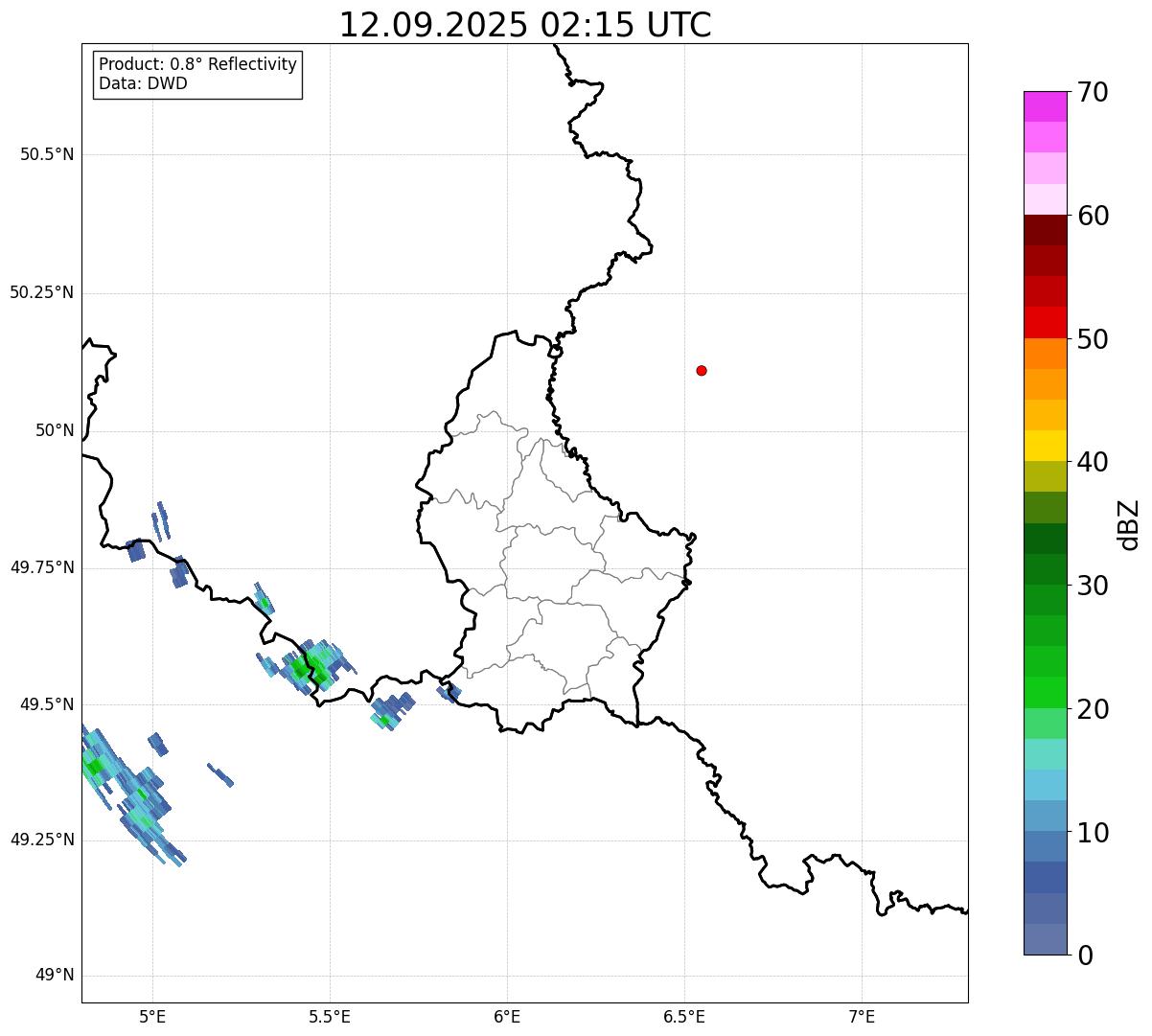Click the "49.25°N" latitude label
This screenshot has height=1036, width=1152.
pyautogui.click(x=42, y=840)
